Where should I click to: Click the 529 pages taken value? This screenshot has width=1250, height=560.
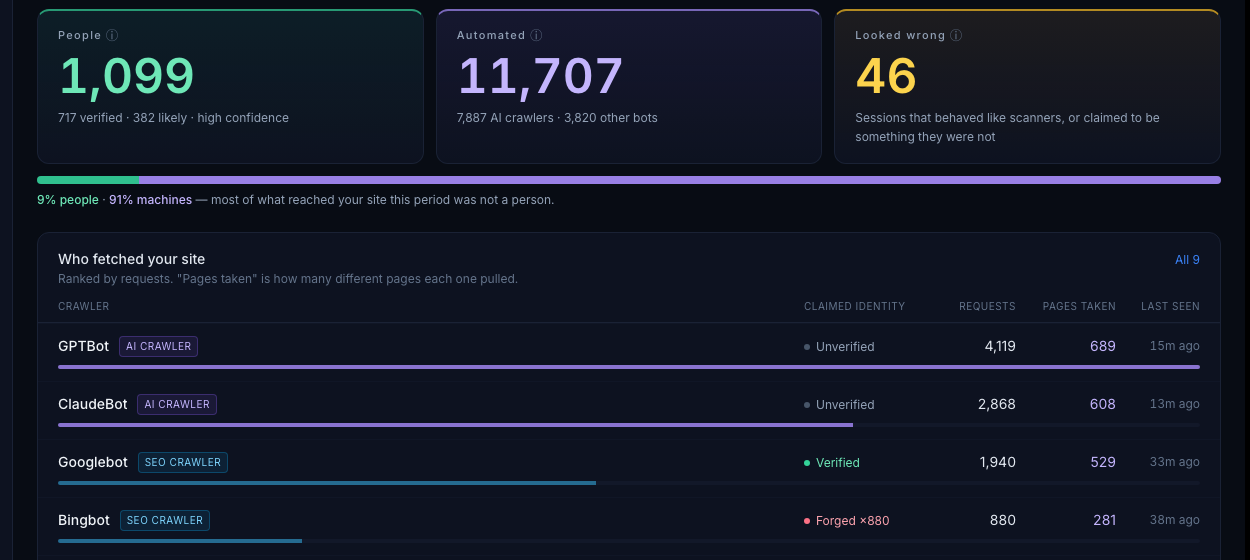[x=1103, y=462]
